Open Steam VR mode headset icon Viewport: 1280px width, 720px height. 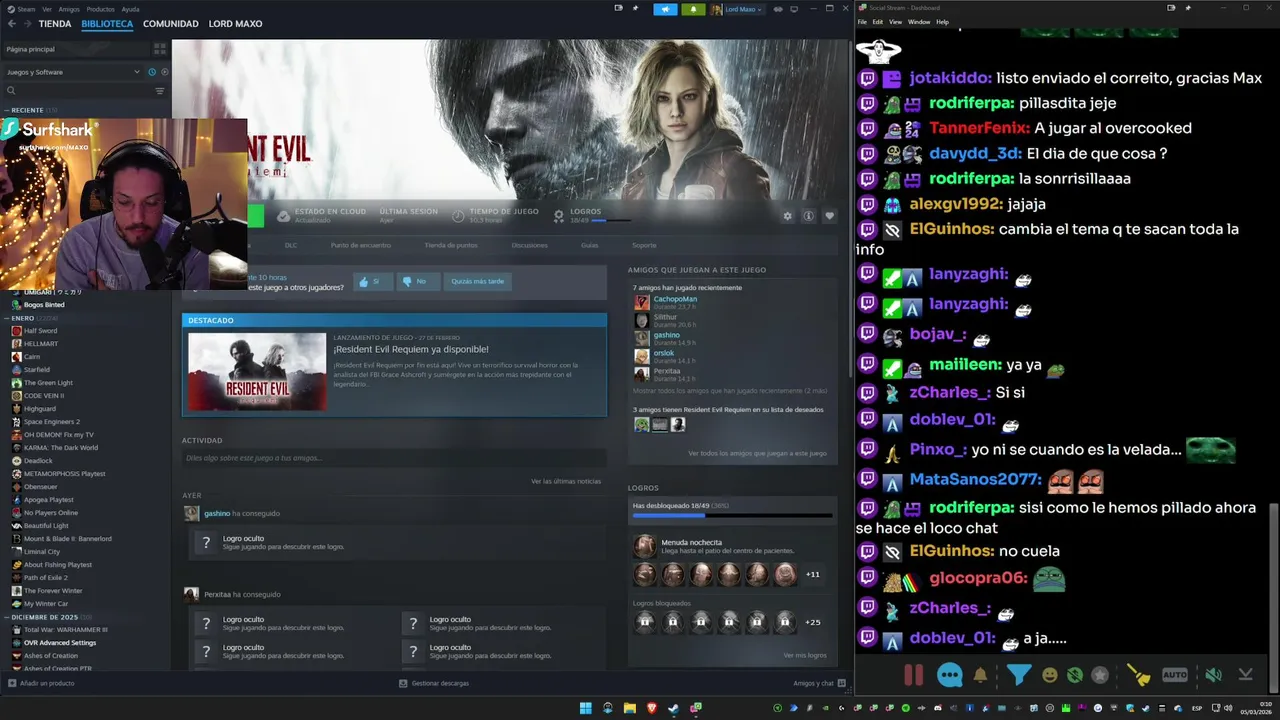click(x=776, y=9)
